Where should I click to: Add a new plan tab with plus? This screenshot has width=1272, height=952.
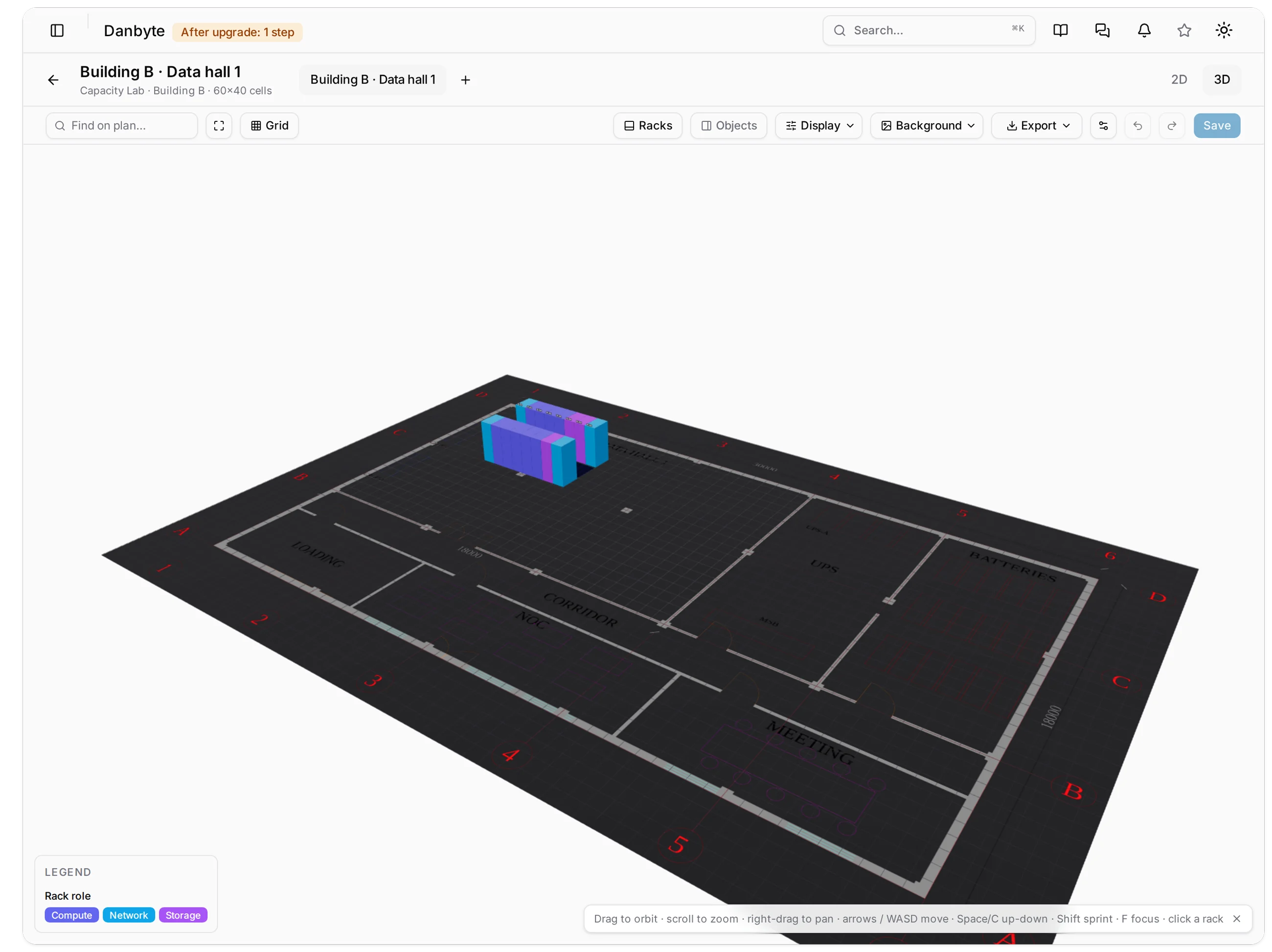465,80
